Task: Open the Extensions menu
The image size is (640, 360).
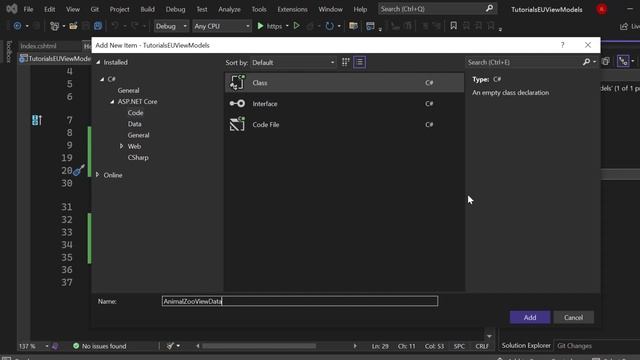Action: (x=292, y=9)
